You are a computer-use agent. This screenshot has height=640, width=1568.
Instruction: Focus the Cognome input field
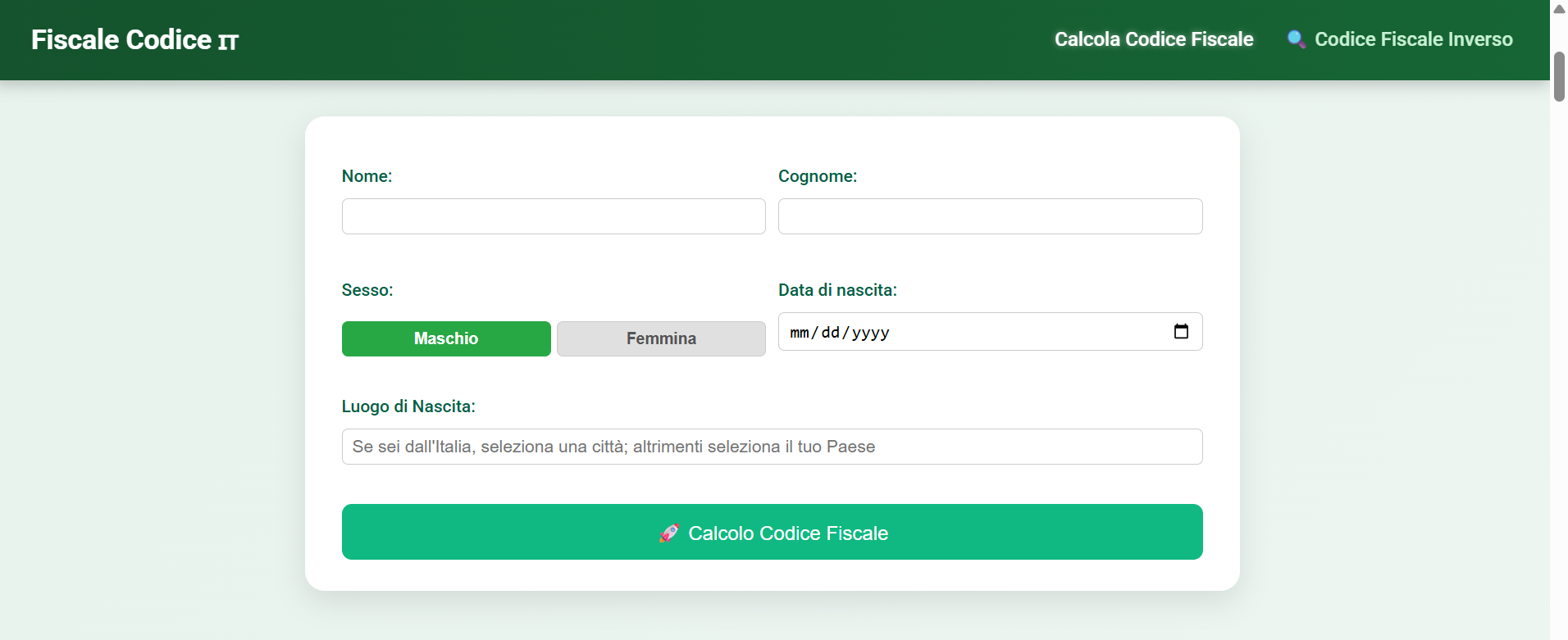point(990,216)
